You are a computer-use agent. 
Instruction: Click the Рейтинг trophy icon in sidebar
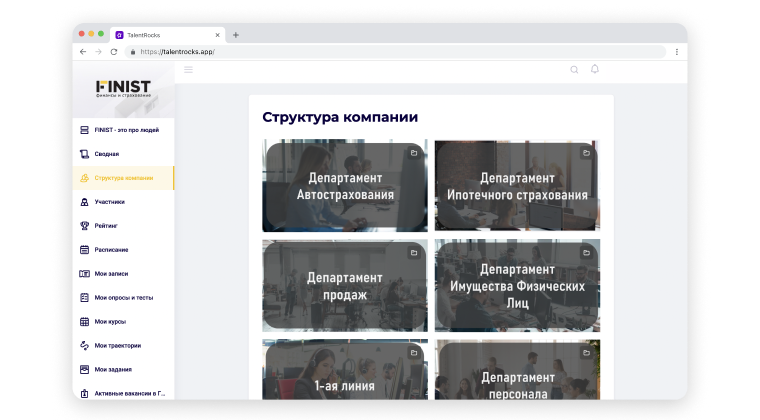click(85, 226)
